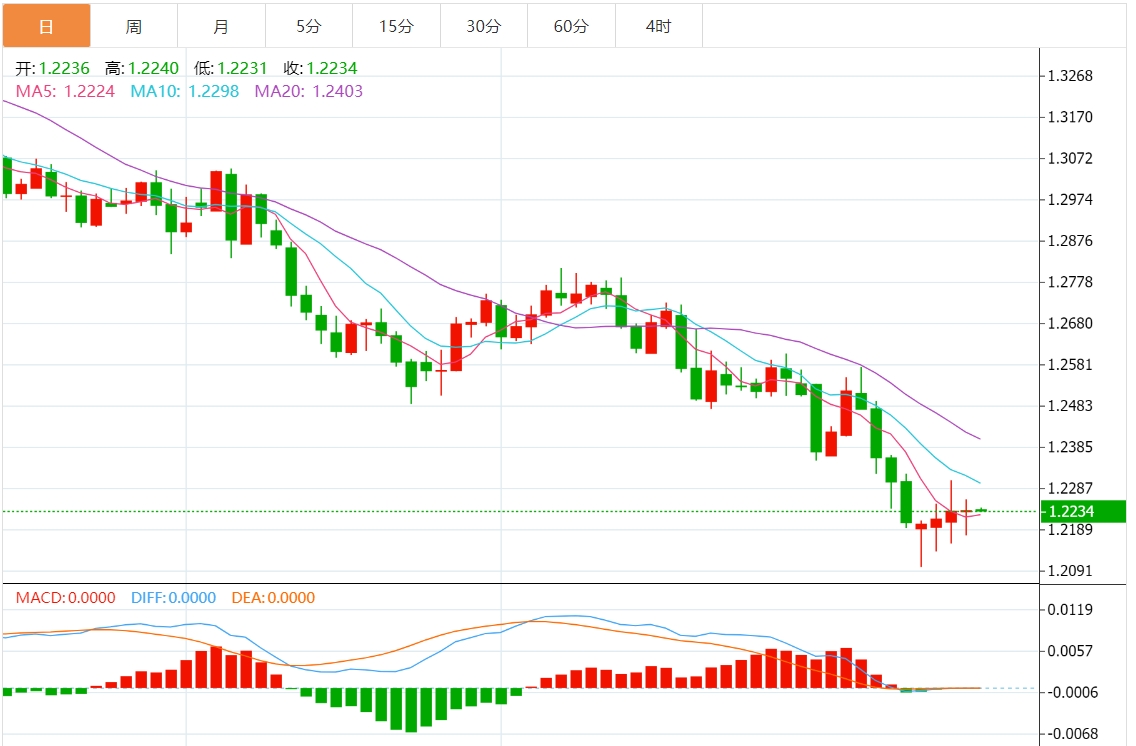Click the MA20 indicator label

point(309,91)
